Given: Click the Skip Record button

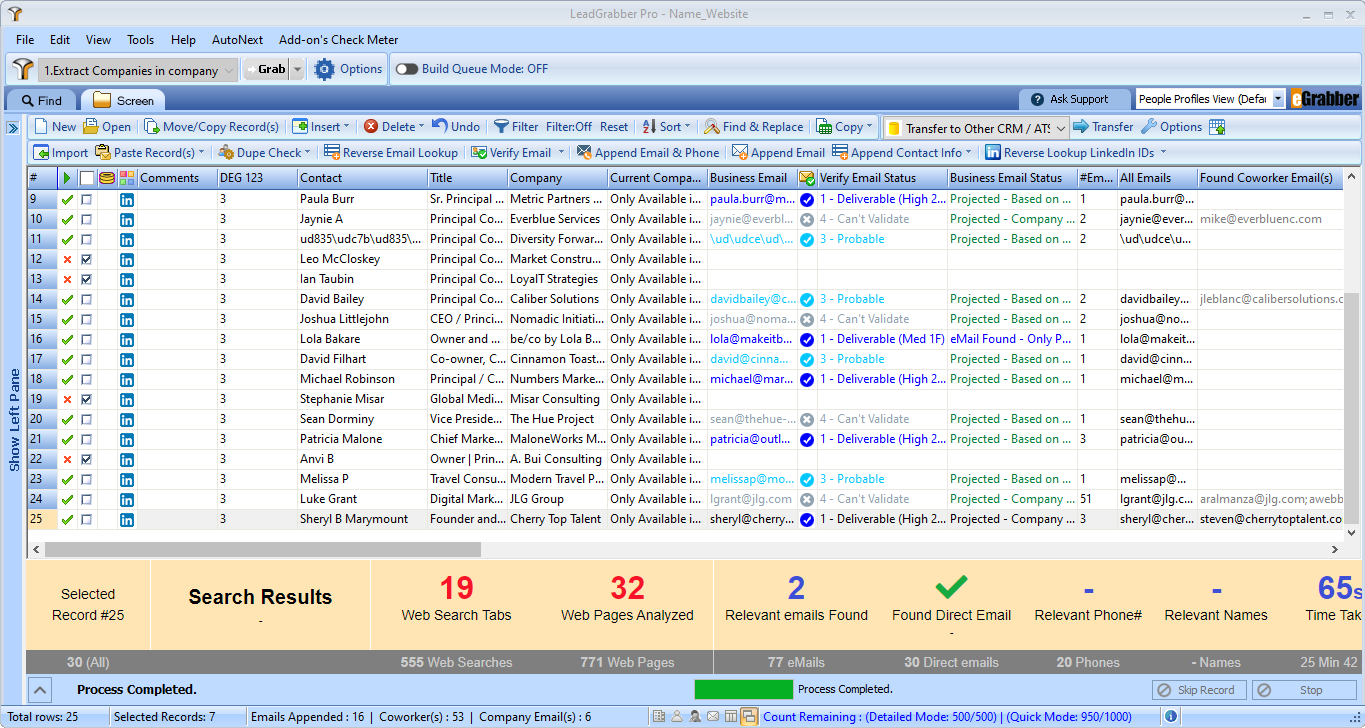Looking at the screenshot, I should click(1199, 690).
